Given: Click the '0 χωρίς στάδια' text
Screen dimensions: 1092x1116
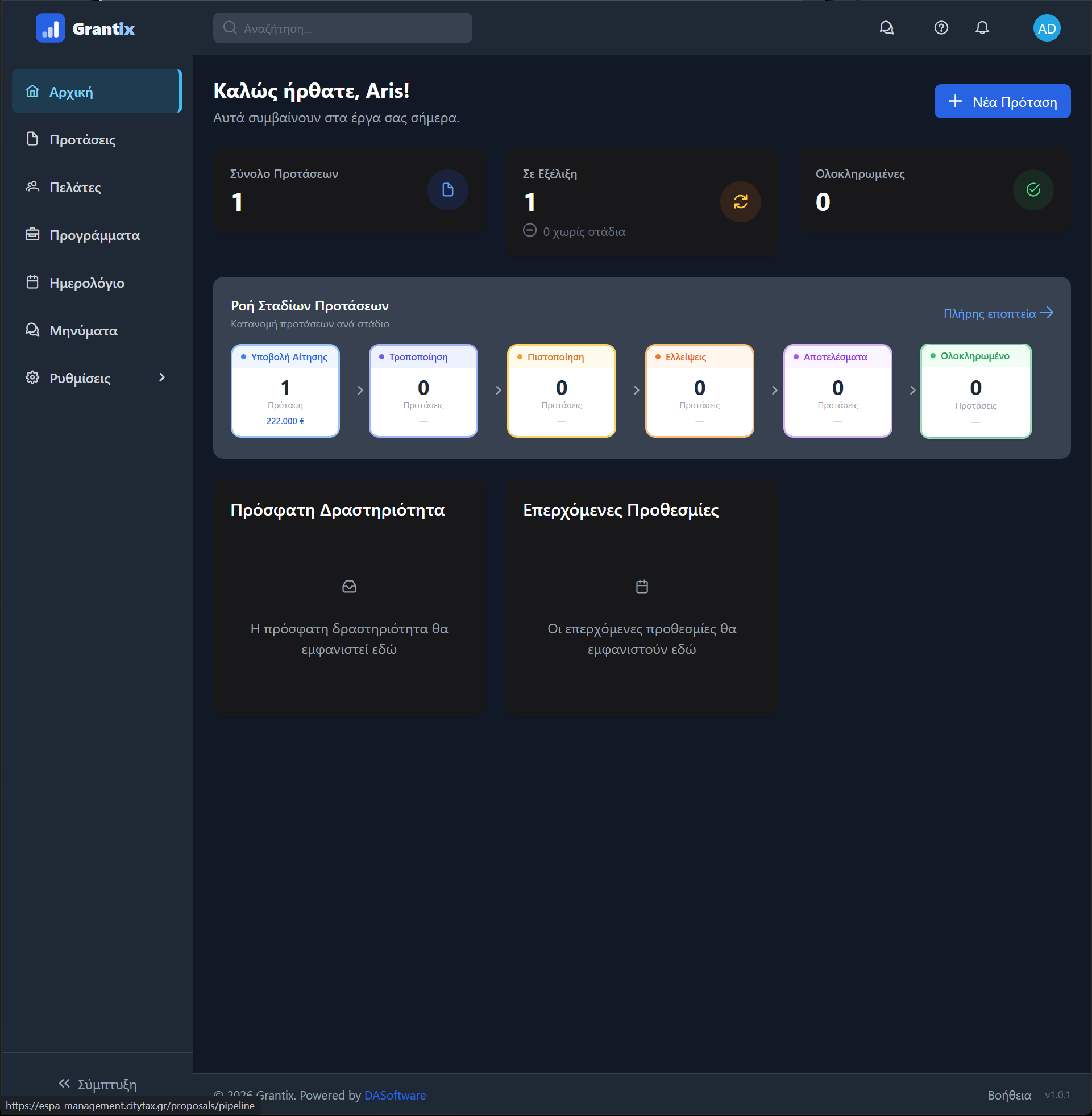Looking at the screenshot, I should click(584, 232).
